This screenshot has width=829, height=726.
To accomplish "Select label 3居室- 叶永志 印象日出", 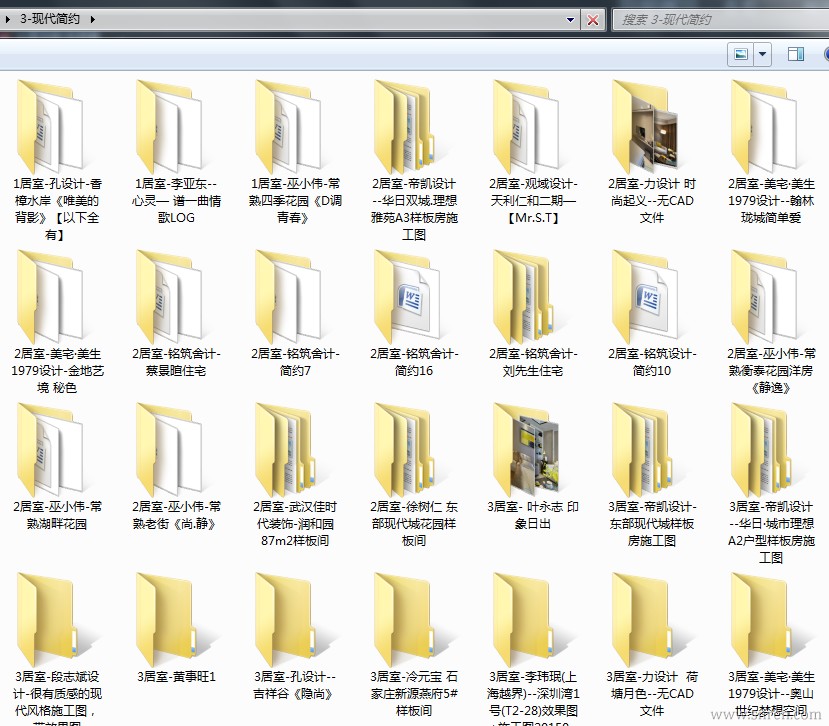I will [x=533, y=515].
